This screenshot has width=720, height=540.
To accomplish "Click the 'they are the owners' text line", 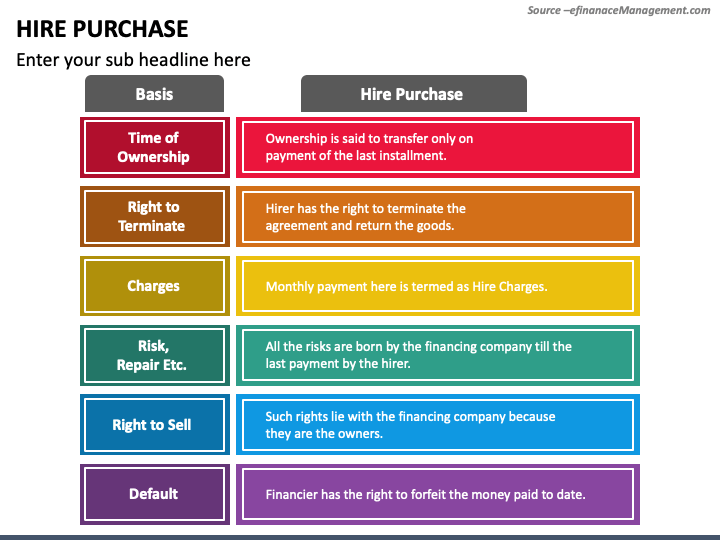I will click(324, 433).
